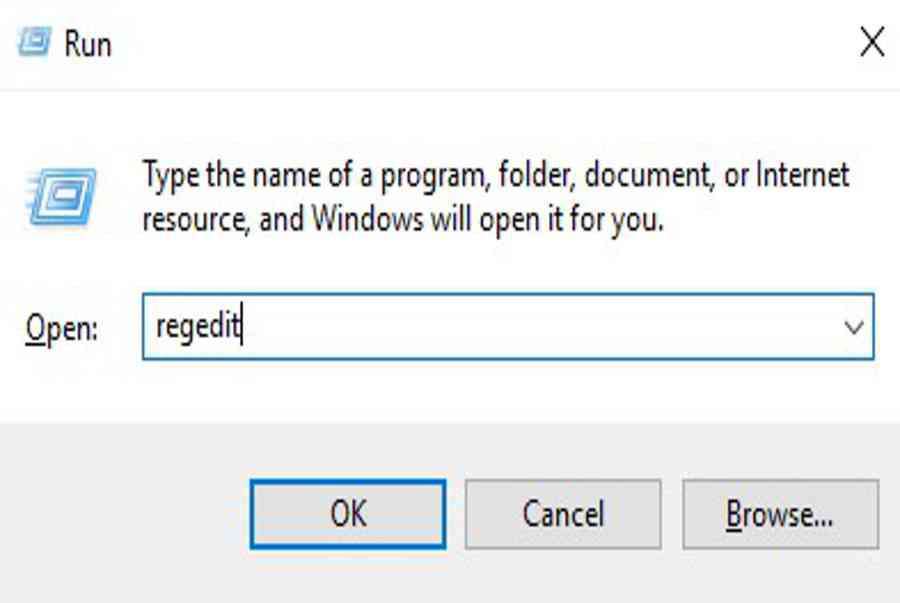This screenshot has height=603, width=900.
Task: Open the file picker via Browse...
Action: point(780,514)
